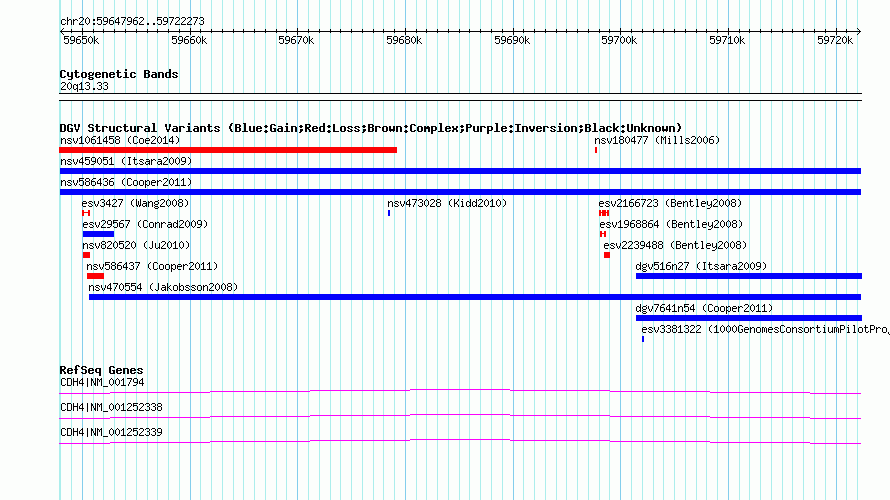Click the blue nsv459051 gain bar
890x500 pixels.
click(x=460, y=171)
